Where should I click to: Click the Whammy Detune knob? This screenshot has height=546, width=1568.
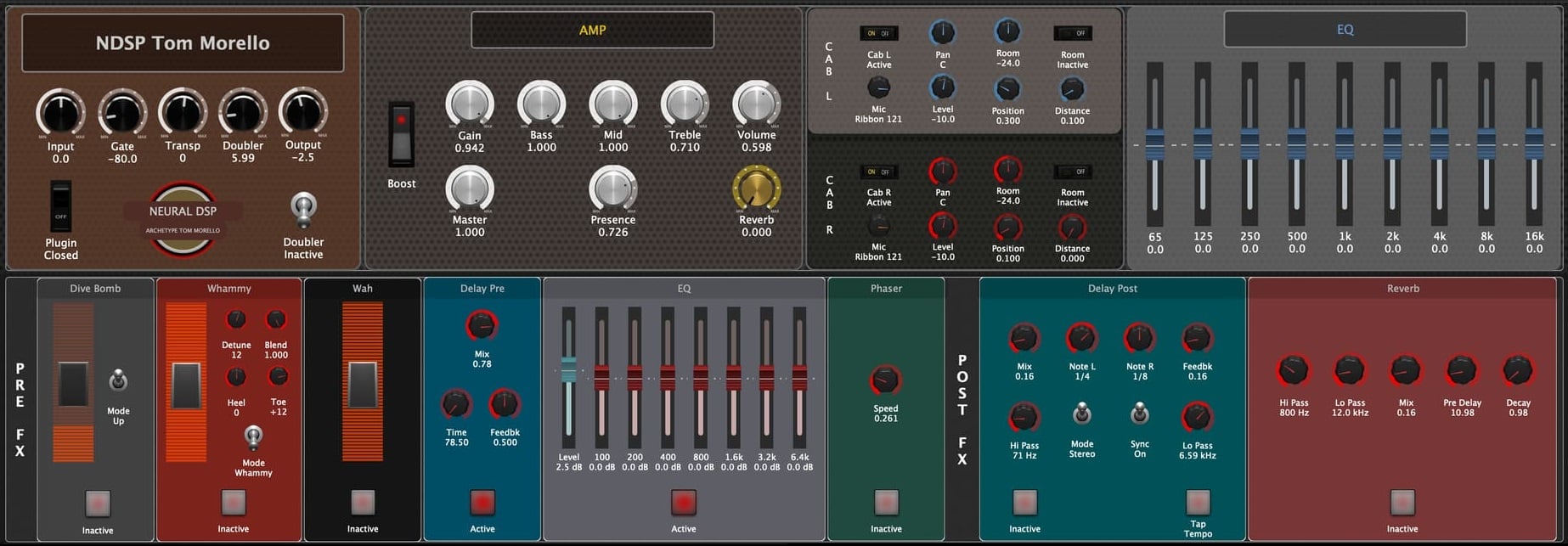236,320
